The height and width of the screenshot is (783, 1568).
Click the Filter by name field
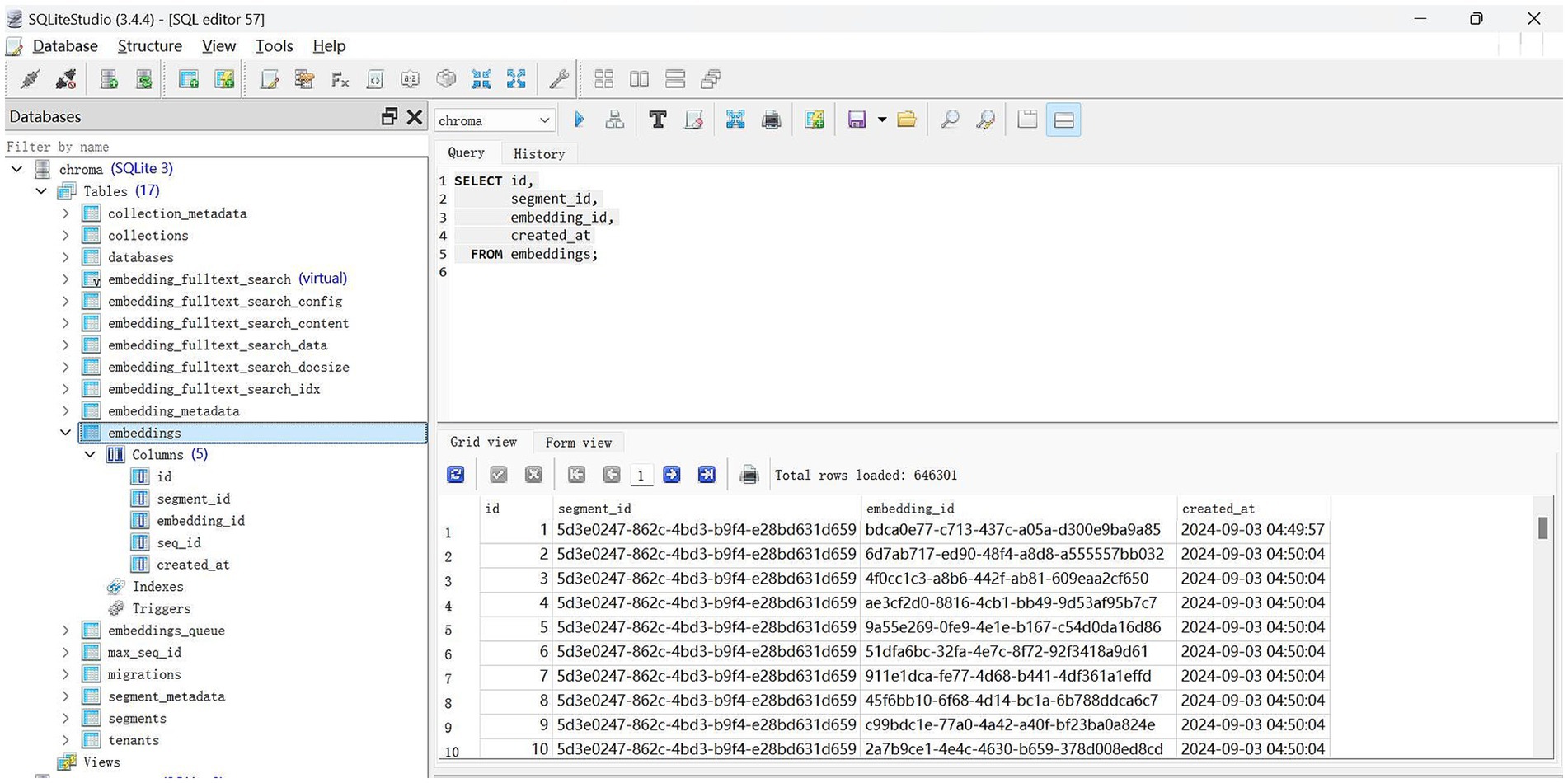pyautogui.click(x=216, y=147)
